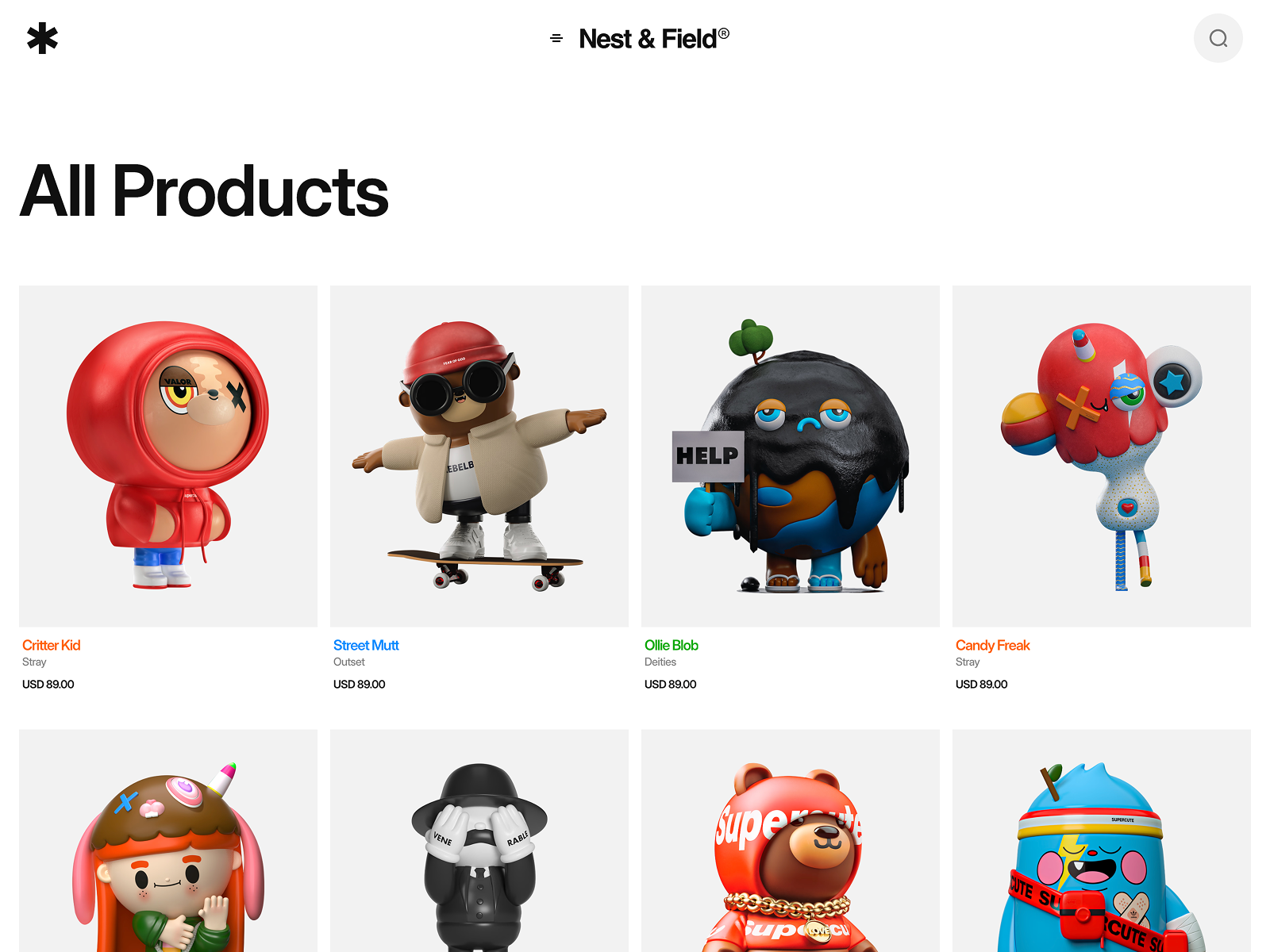1270x952 pixels.
Task: Select the red hooded Critter Kid image
Action: tap(168, 456)
